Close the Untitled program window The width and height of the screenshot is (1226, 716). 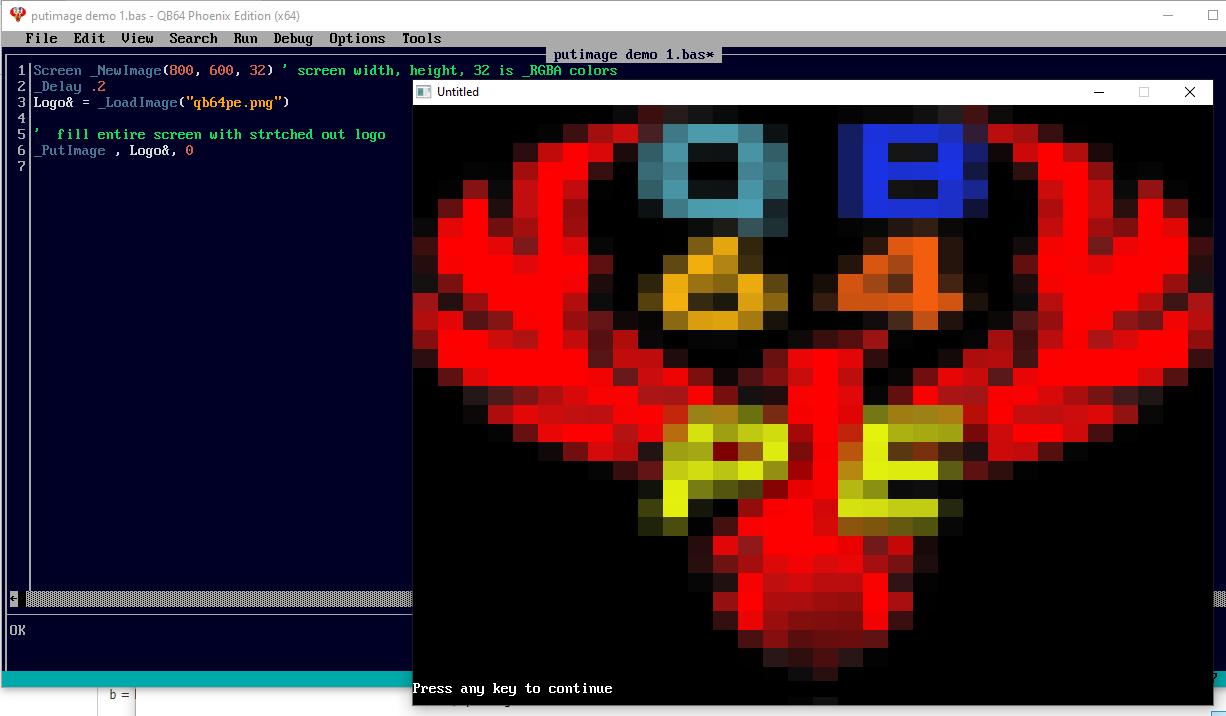coord(1190,92)
